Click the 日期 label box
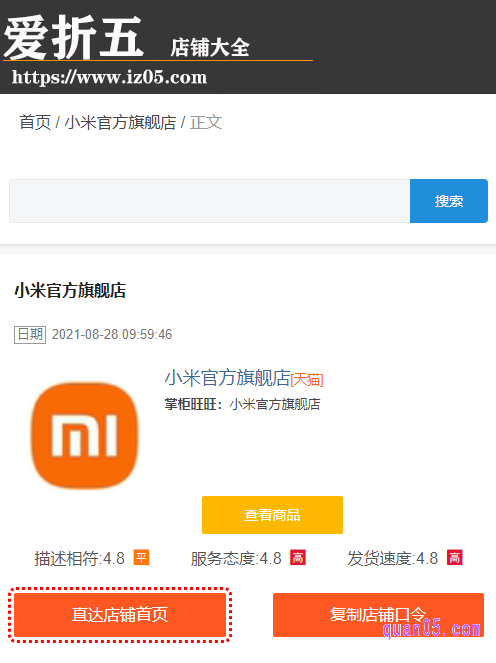496x663 pixels. point(30,334)
